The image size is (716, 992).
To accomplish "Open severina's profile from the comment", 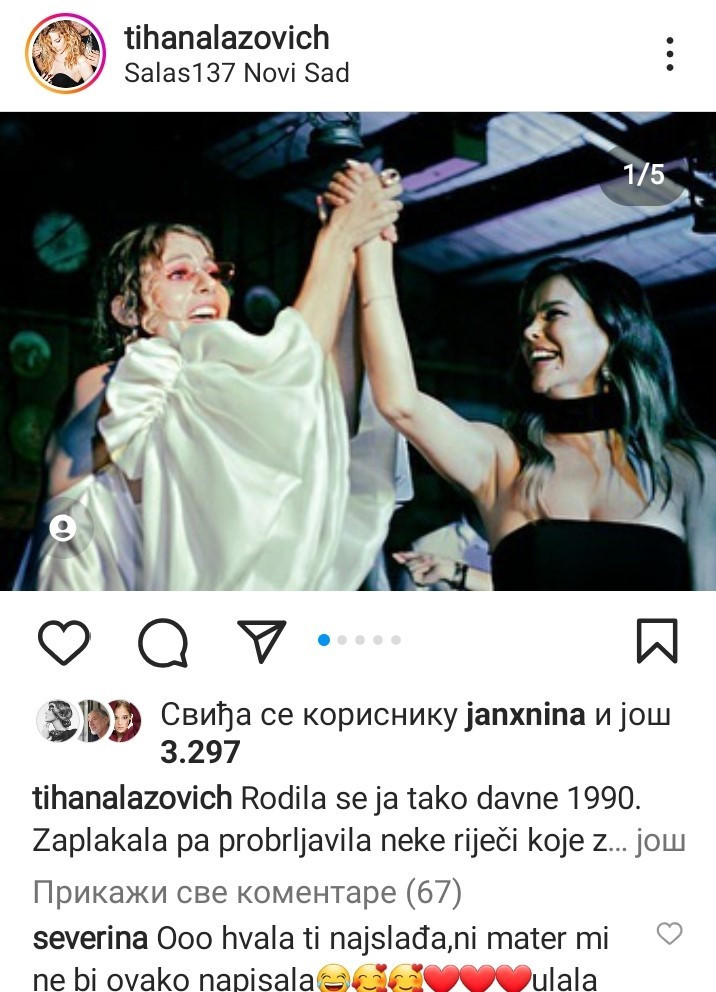I will tap(90, 938).
